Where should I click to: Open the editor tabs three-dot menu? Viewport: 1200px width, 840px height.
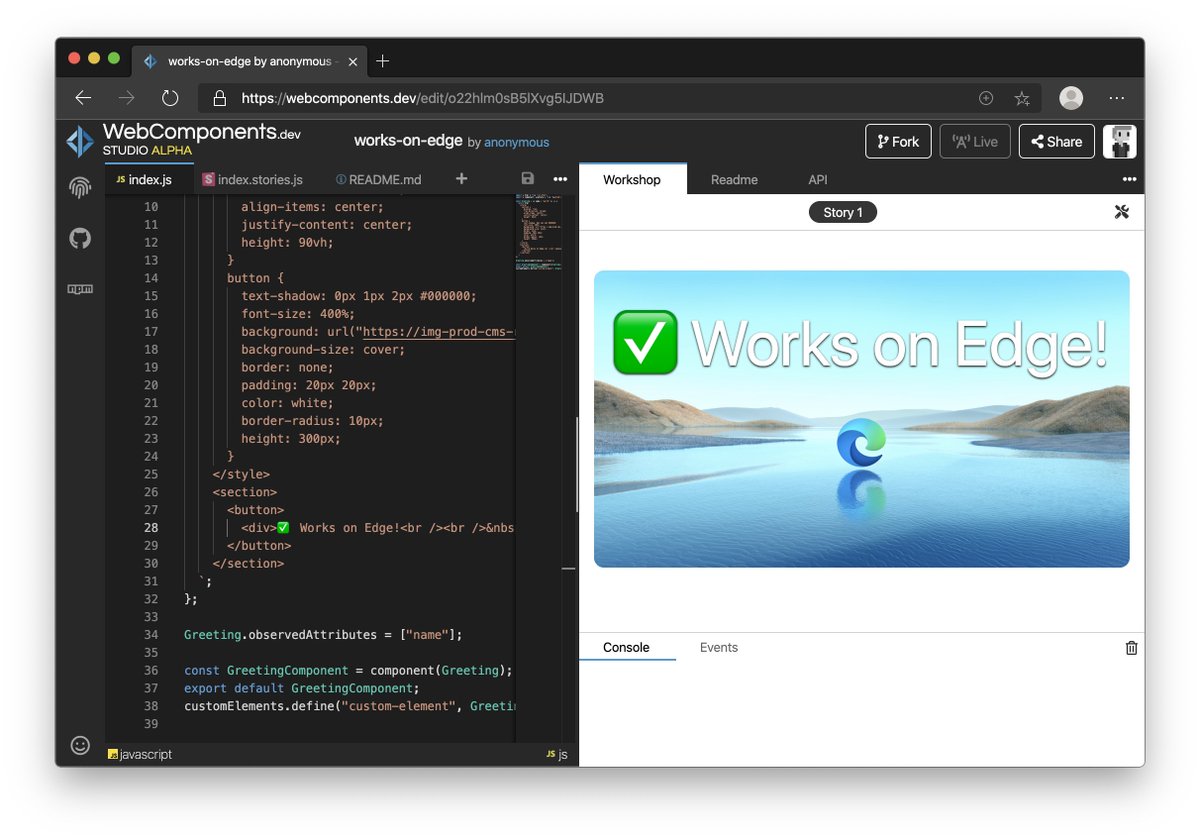(560, 179)
